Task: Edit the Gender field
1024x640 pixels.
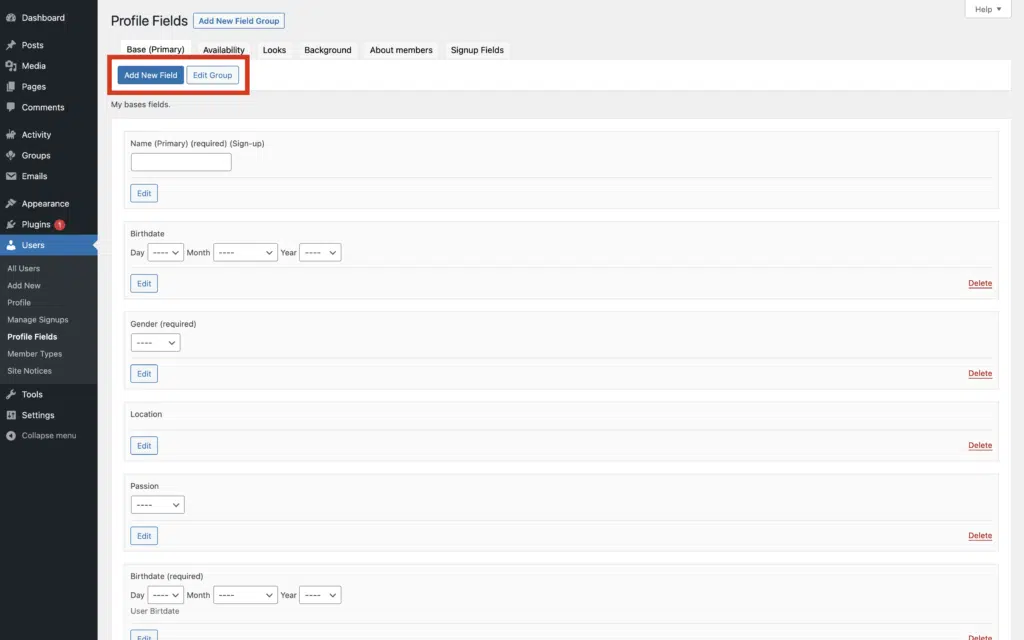Action: point(144,374)
